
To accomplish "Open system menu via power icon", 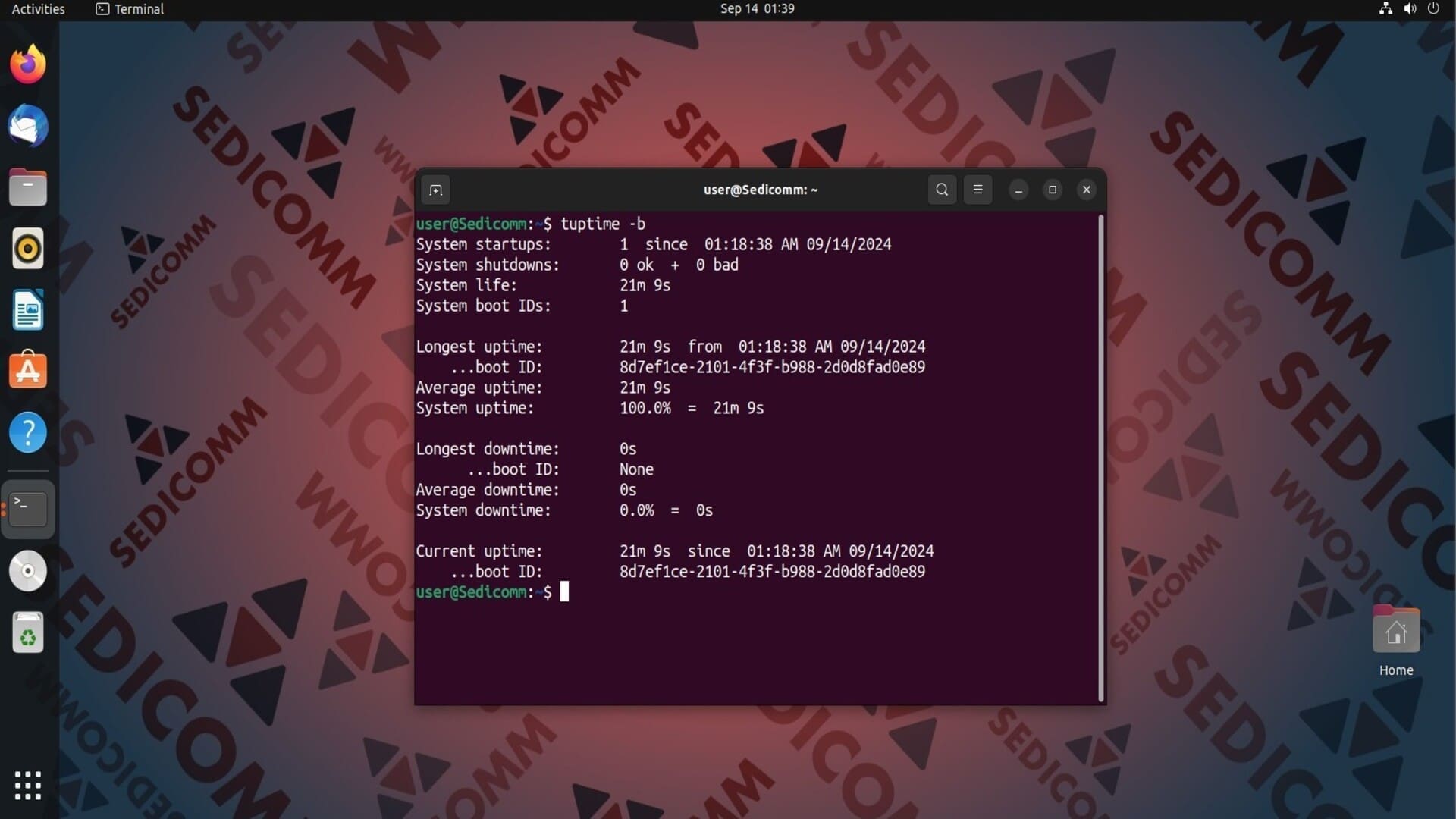I will click(x=1432, y=9).
